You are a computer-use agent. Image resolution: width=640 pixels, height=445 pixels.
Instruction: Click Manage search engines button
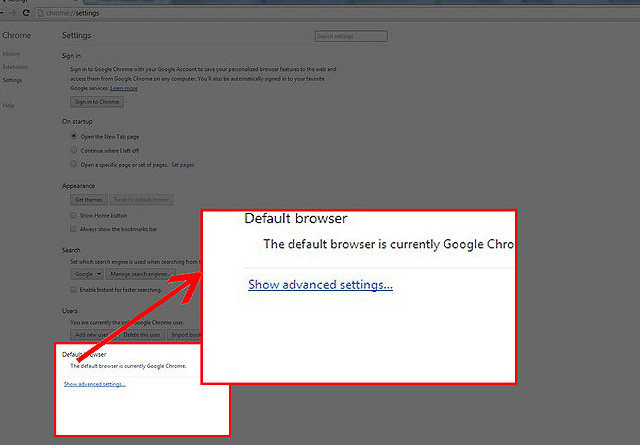140,274
